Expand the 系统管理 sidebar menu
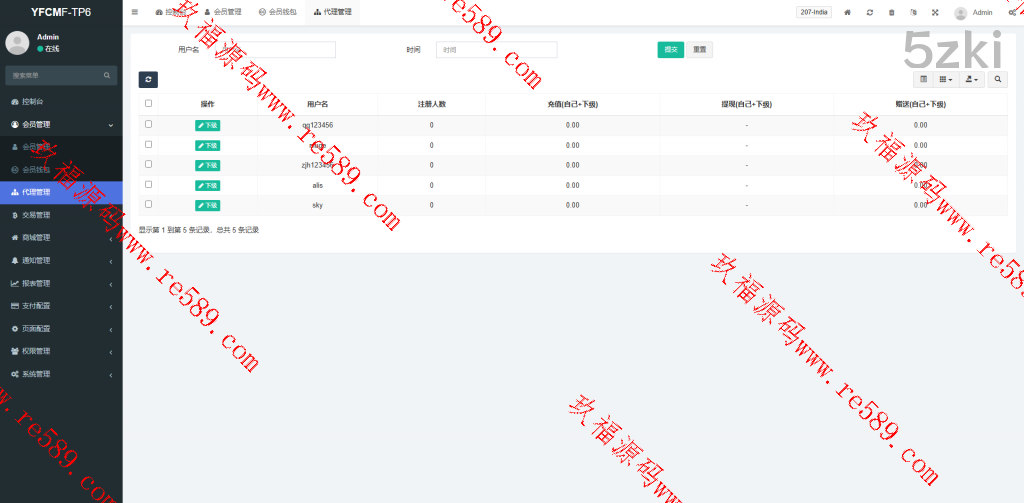Screen dimensions: 1024x503 click(61, 374)
